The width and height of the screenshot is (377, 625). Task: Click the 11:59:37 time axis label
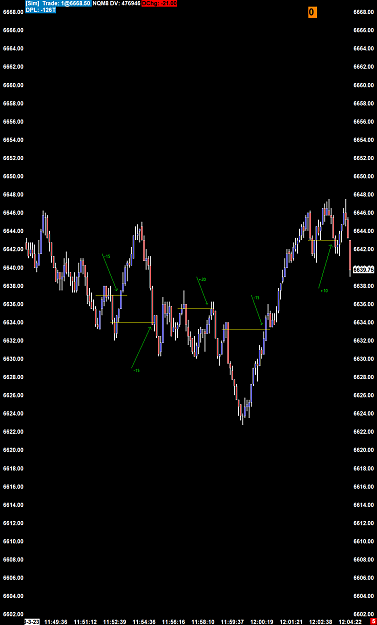pyautogui.click(x=233, y=622)
